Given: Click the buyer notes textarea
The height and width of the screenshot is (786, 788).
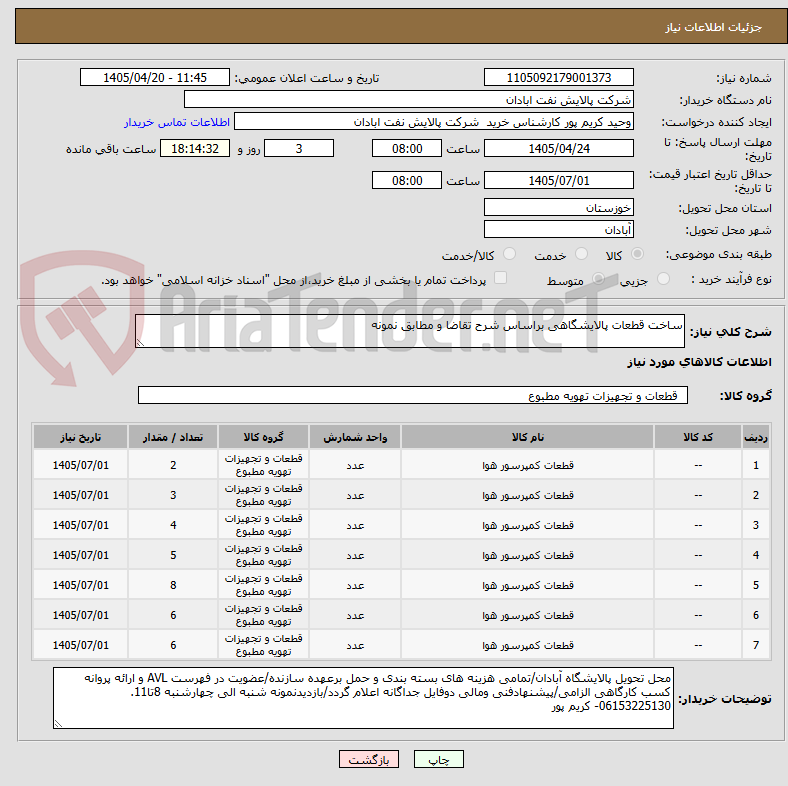Looking at the screenshot, I should tap(363, 698).
